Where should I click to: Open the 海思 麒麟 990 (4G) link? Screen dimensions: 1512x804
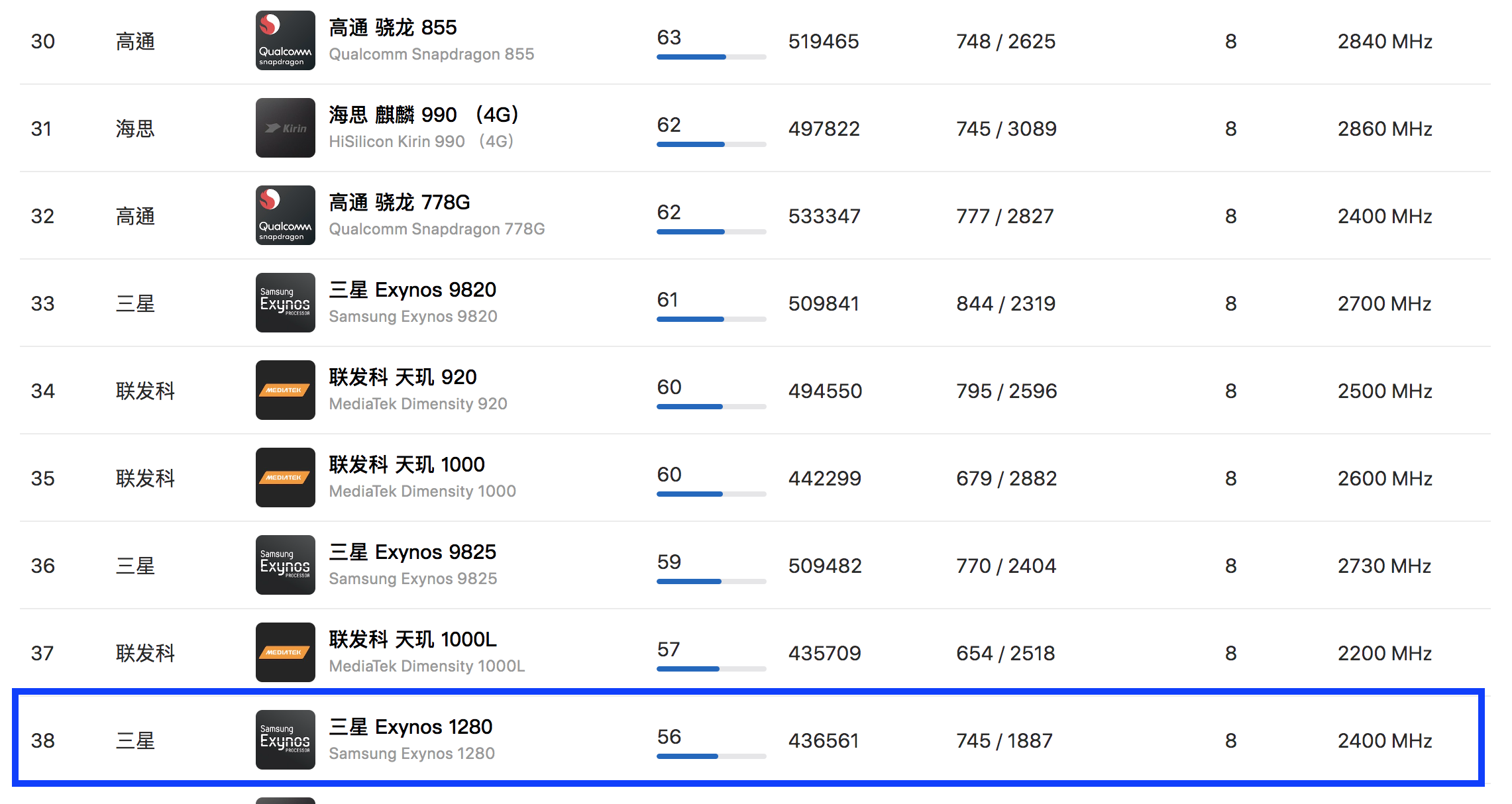423,115
